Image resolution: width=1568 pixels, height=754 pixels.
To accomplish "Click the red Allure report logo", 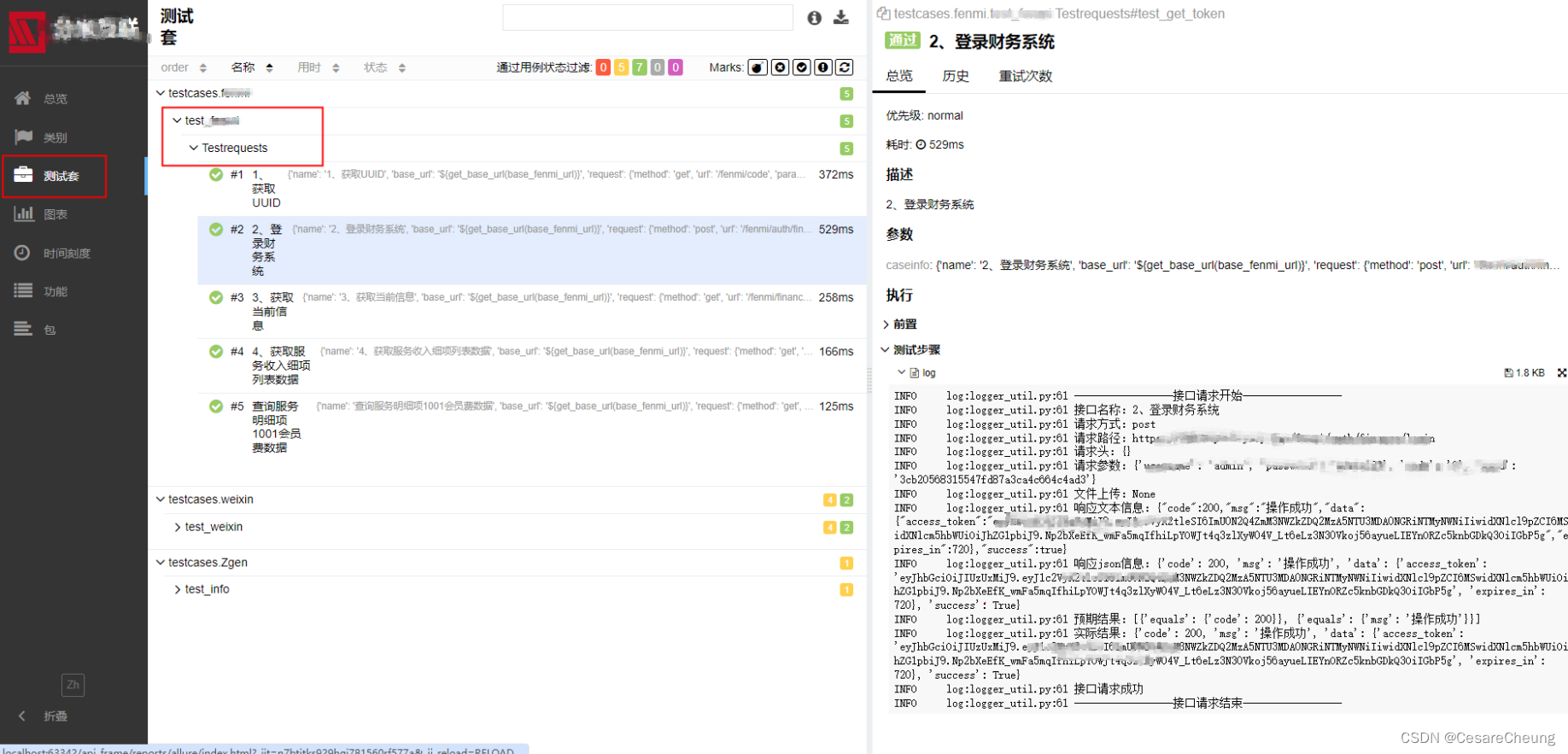I will tap(26, 32).
